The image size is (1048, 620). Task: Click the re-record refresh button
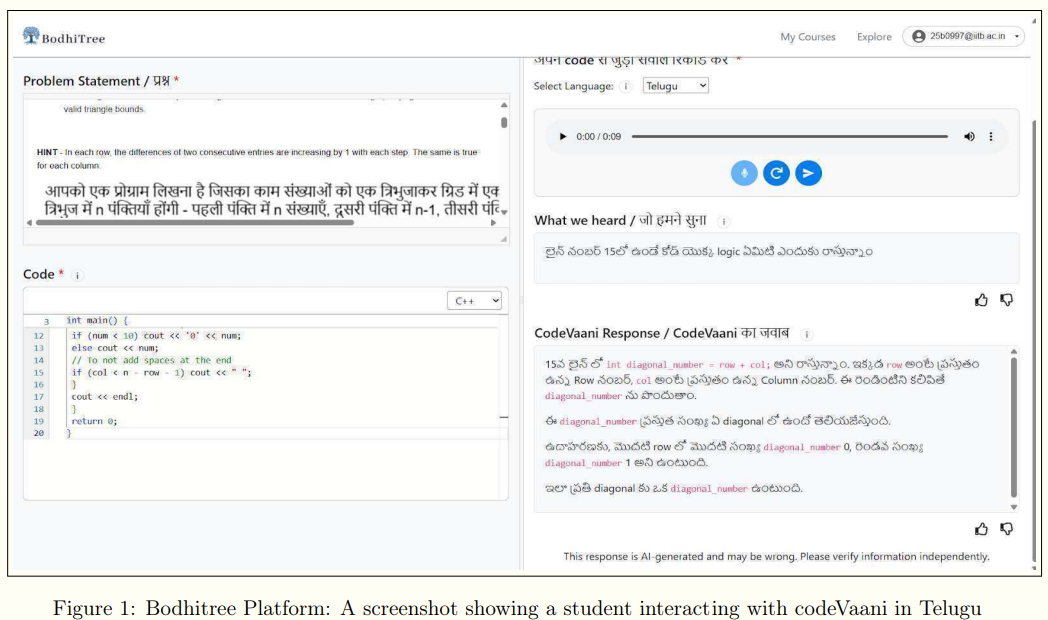(776, 173)
